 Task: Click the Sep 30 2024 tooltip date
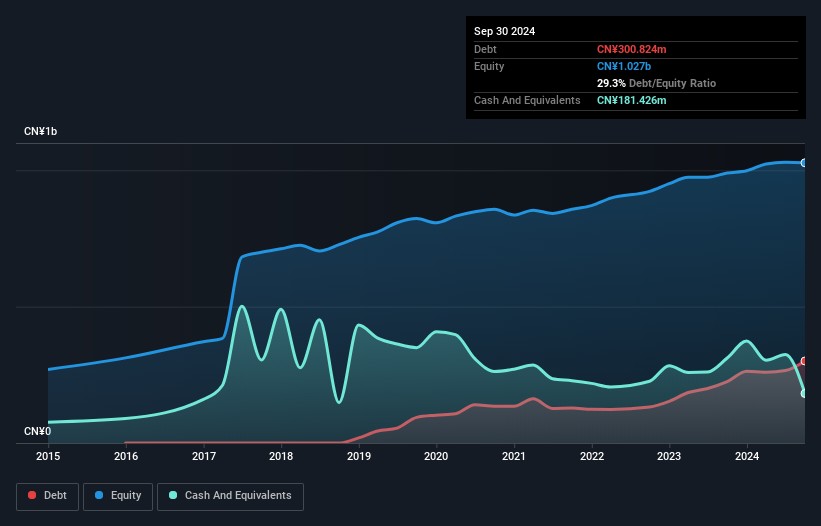[x=505, y=31]
